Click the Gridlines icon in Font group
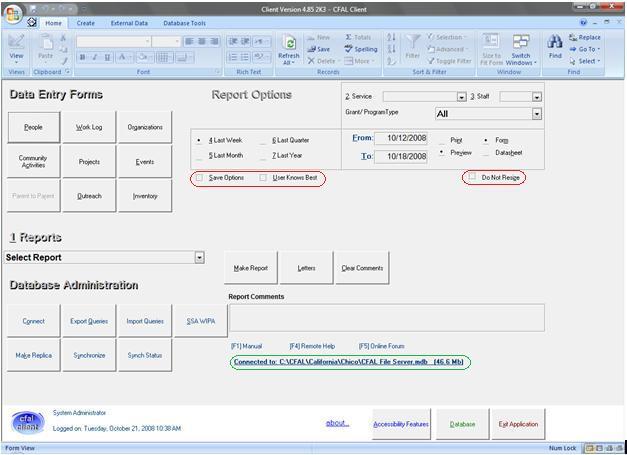The width and height of the screenshot is (627, 455). [x=164, y=58]
